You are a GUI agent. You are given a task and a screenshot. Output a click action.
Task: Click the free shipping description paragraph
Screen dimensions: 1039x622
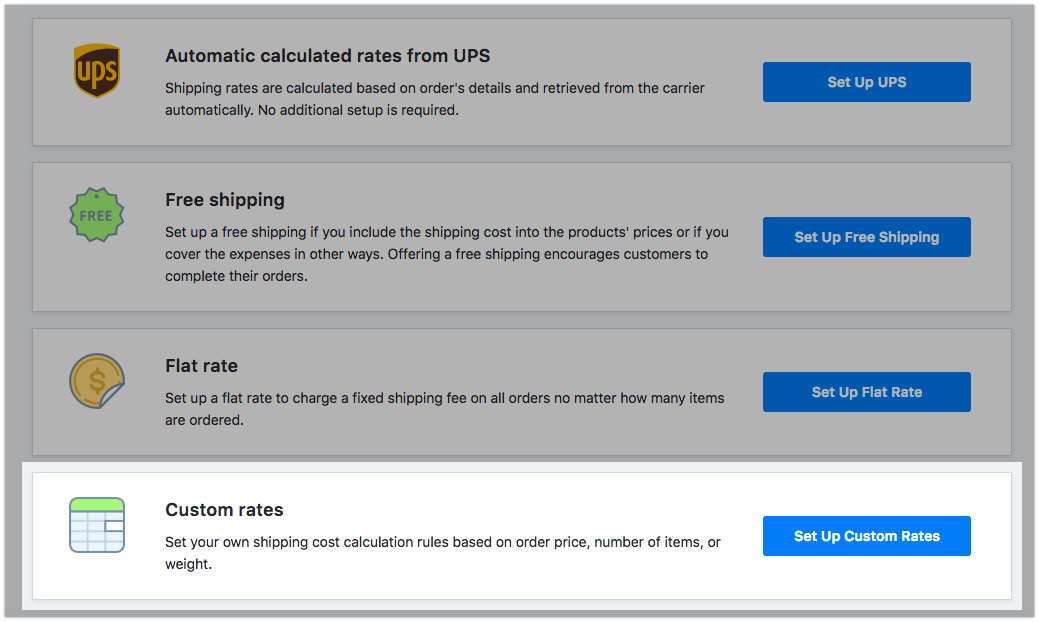click(x=446, y=254)
